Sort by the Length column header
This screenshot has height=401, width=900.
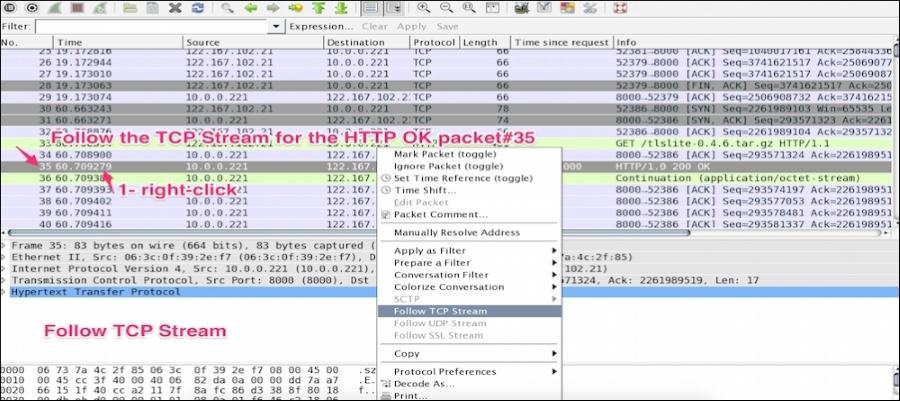pyautogui.click(x=484, y=42)
